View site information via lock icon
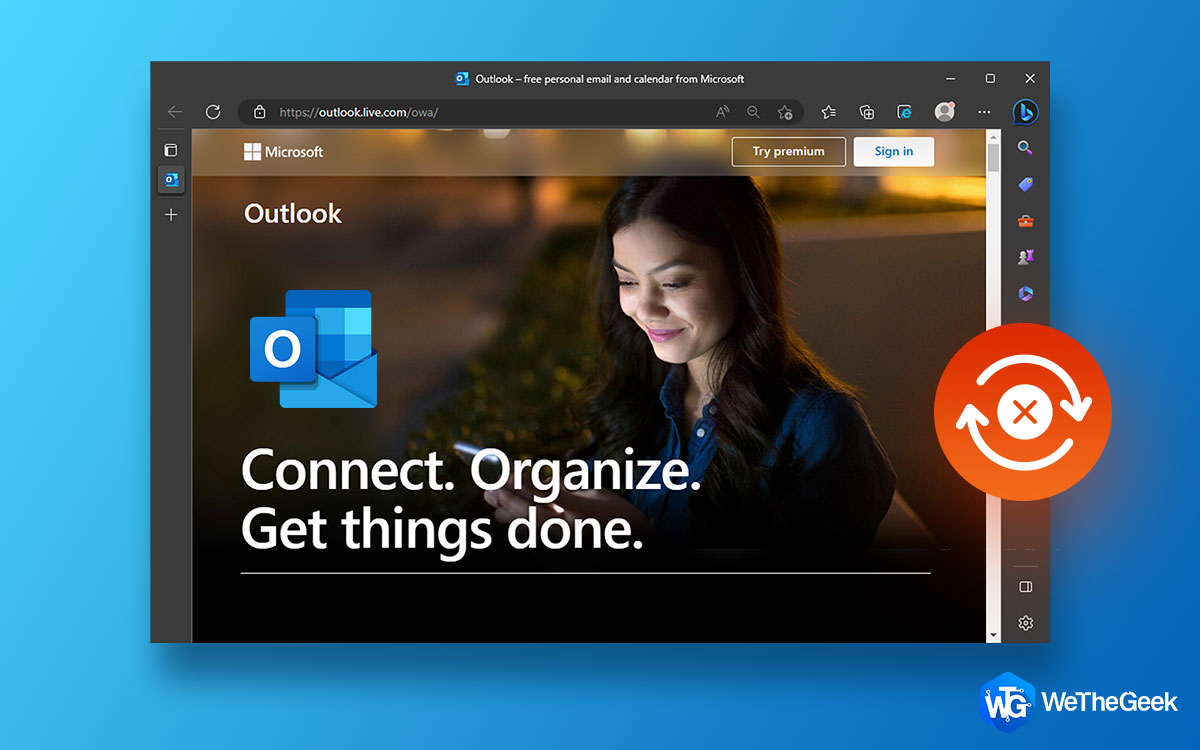The height and width of the screenshot is (750, 1200). (260, 112)
